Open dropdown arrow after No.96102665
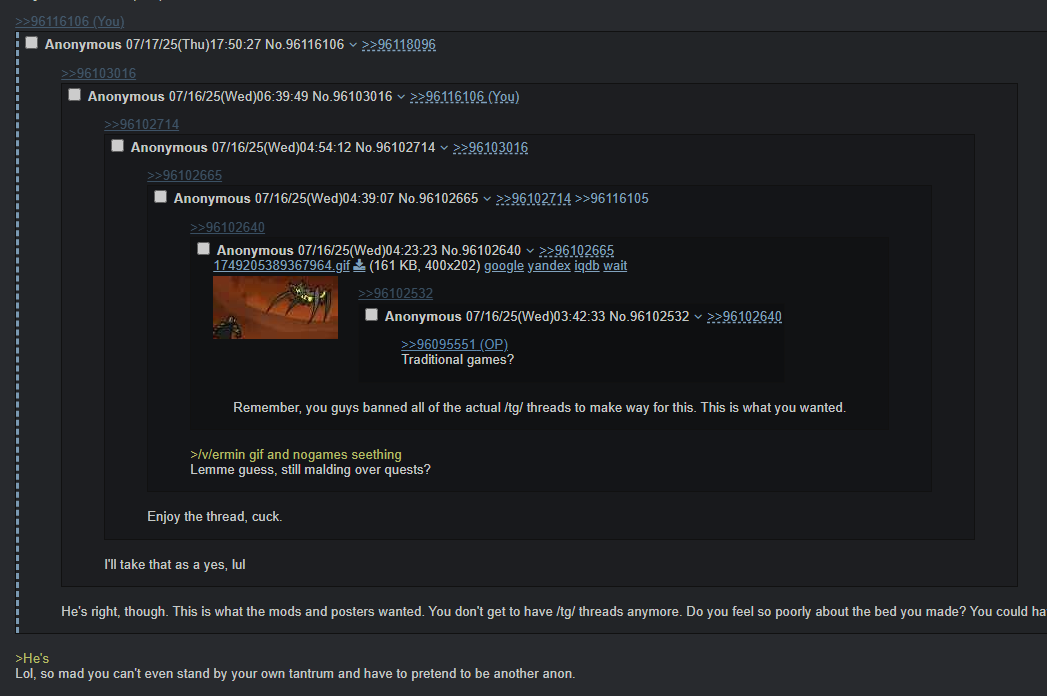The image size is (1047, 696). coord(487,199)
